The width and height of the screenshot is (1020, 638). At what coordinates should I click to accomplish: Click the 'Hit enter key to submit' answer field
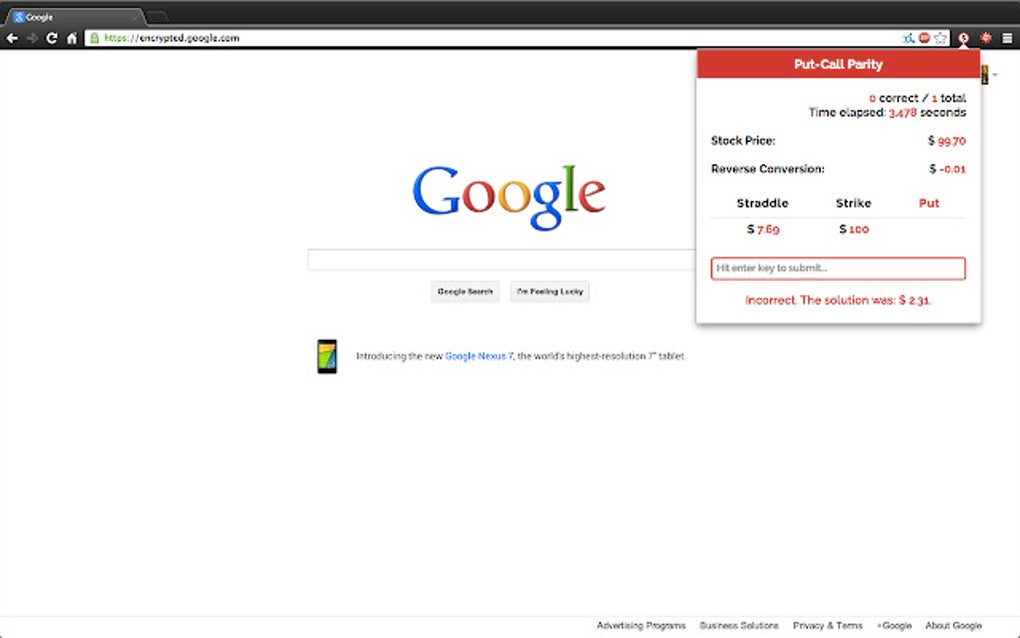838,268
